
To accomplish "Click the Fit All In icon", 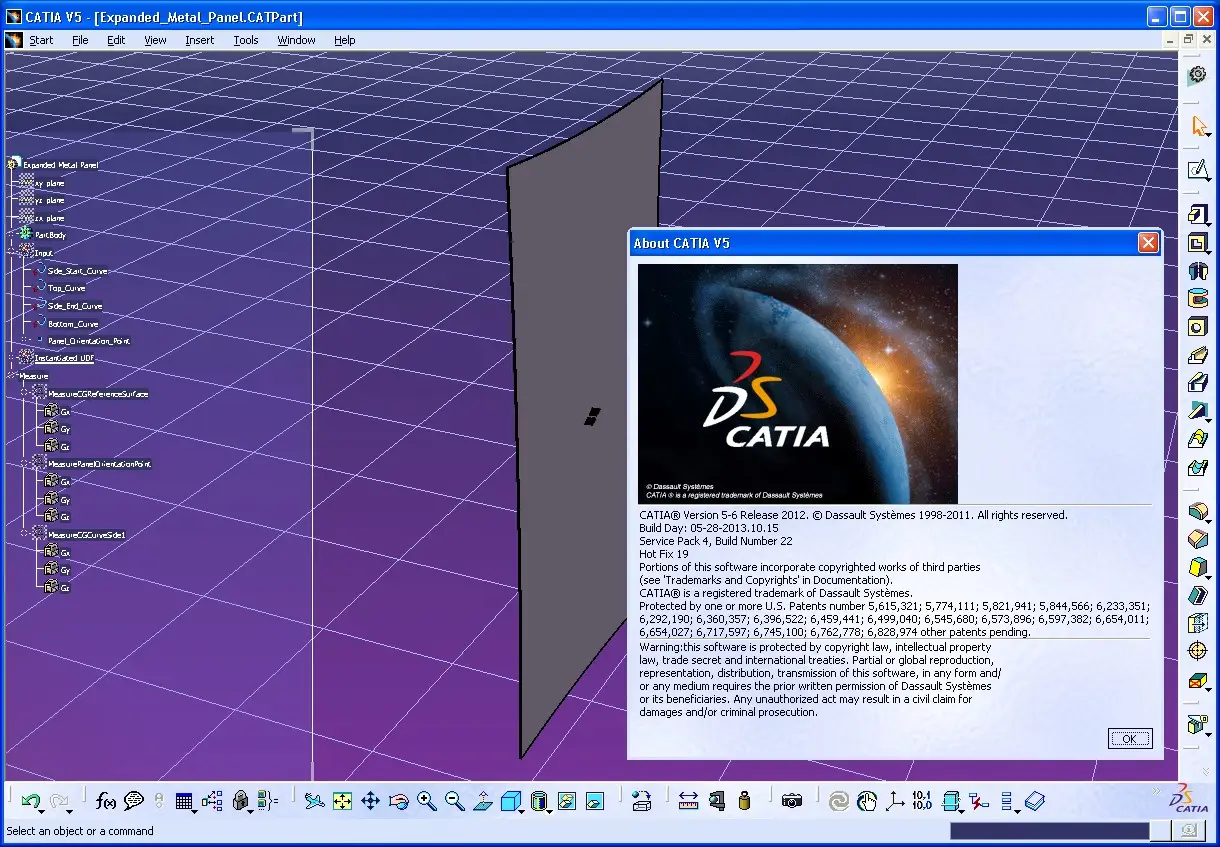I will pyautogui.click(x=343, y=801).
